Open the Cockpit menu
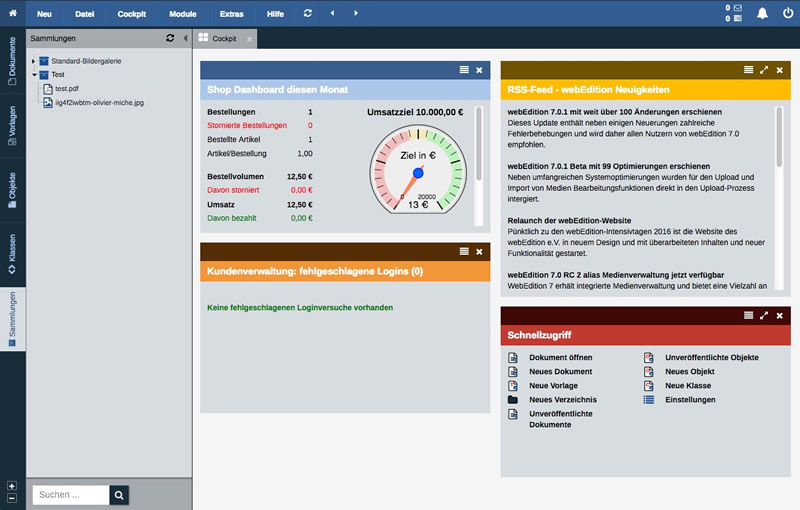The height and width of the screenshot is (510, 800). coord(132,14)
